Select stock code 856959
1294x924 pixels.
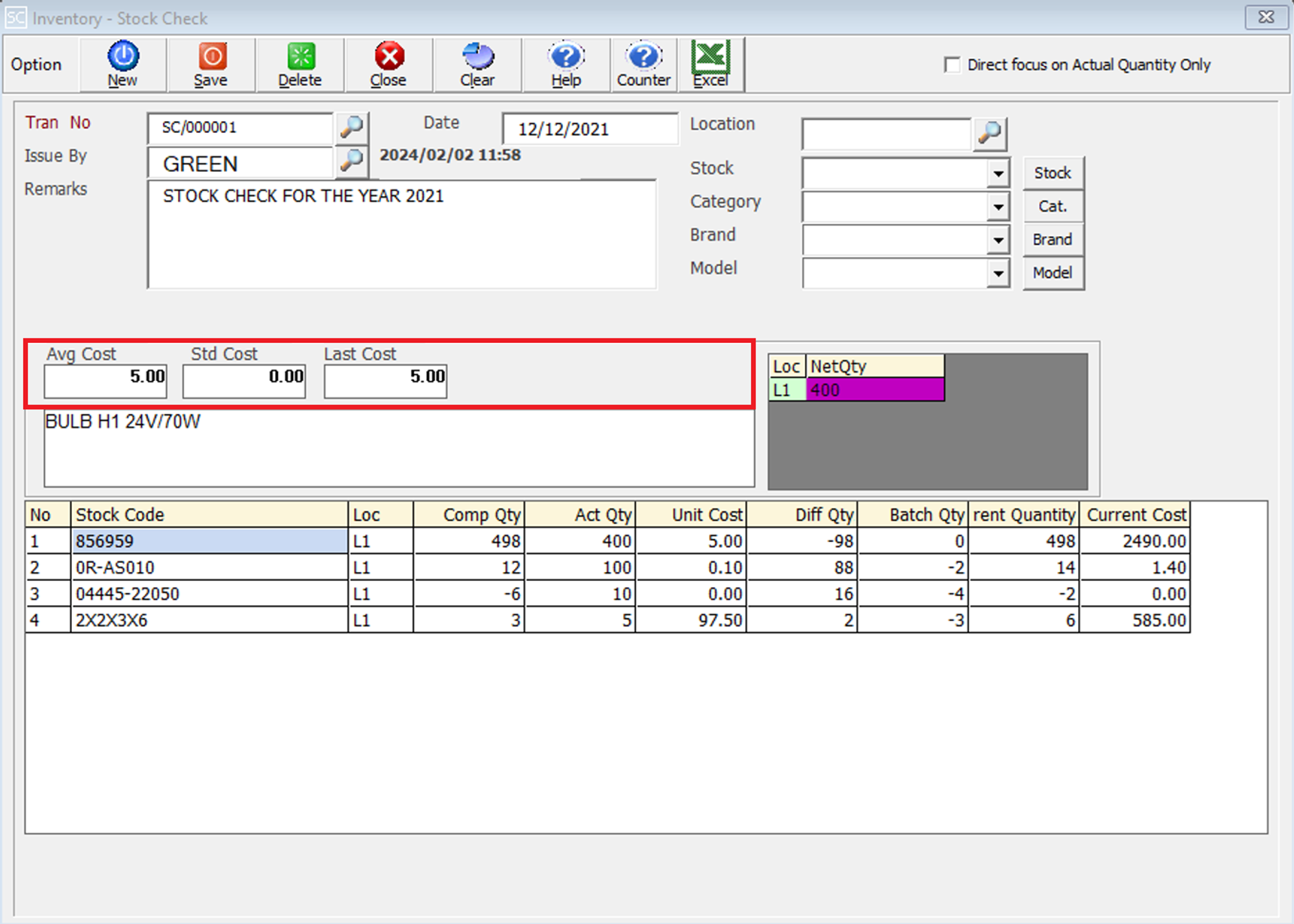pyautogui.click(x=209, y=541)
